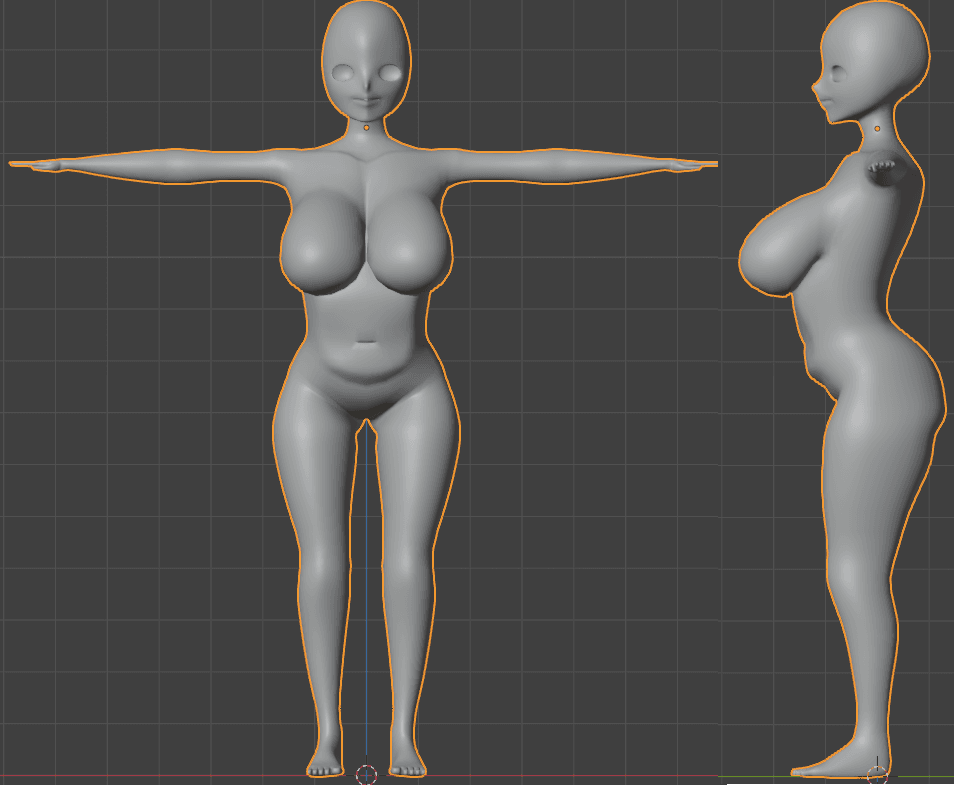Click the orange origin dot in side view
This screenshot has height=785, width=954.
pos(878,128)
